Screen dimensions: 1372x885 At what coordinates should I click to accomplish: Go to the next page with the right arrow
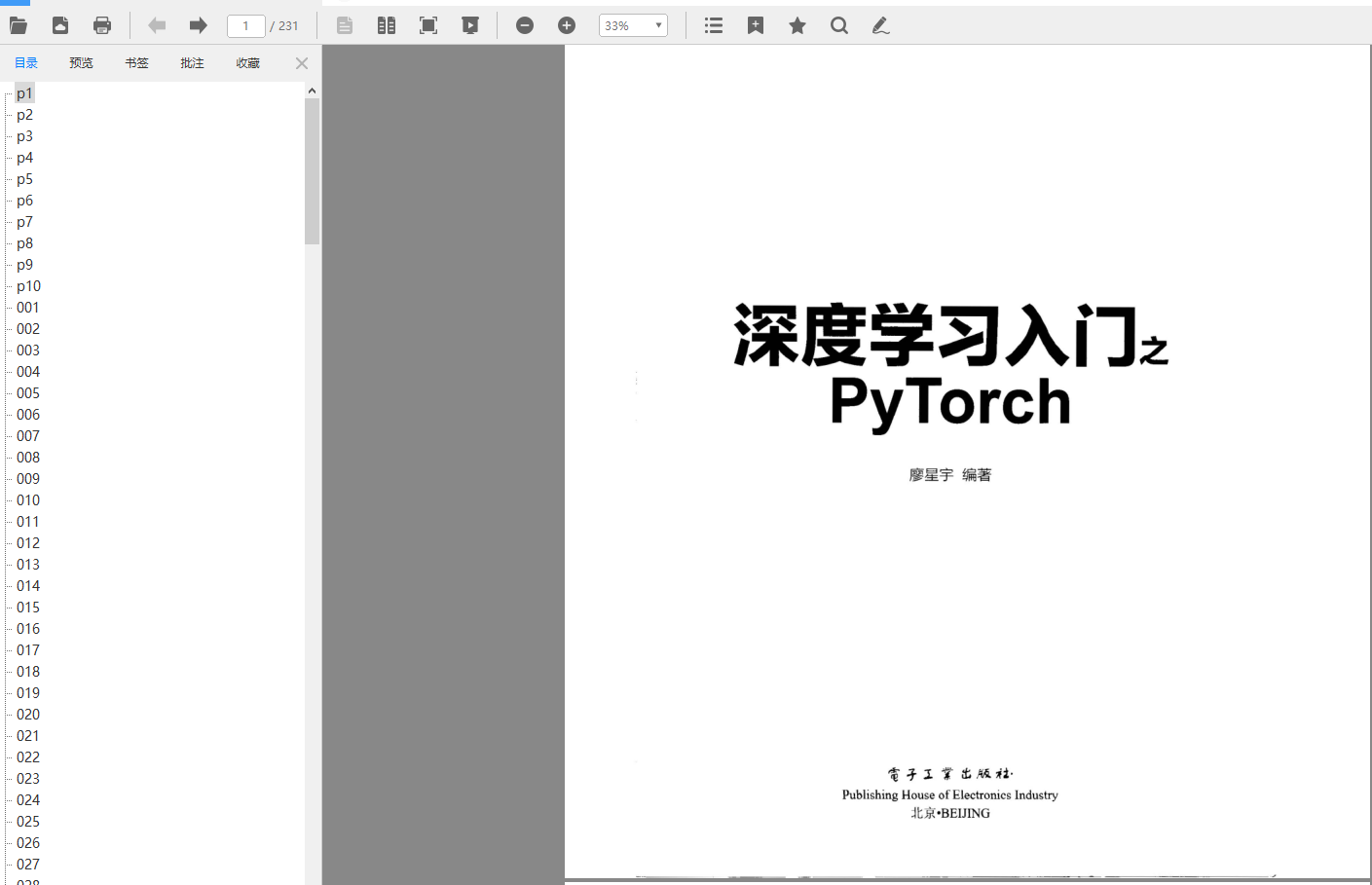[x=199, y=25]
